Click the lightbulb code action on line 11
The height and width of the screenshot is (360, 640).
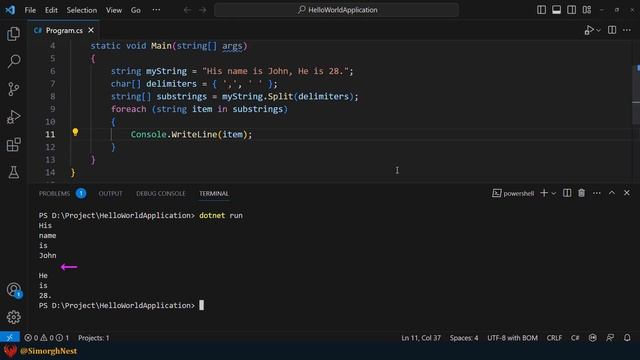coord(75,132)
